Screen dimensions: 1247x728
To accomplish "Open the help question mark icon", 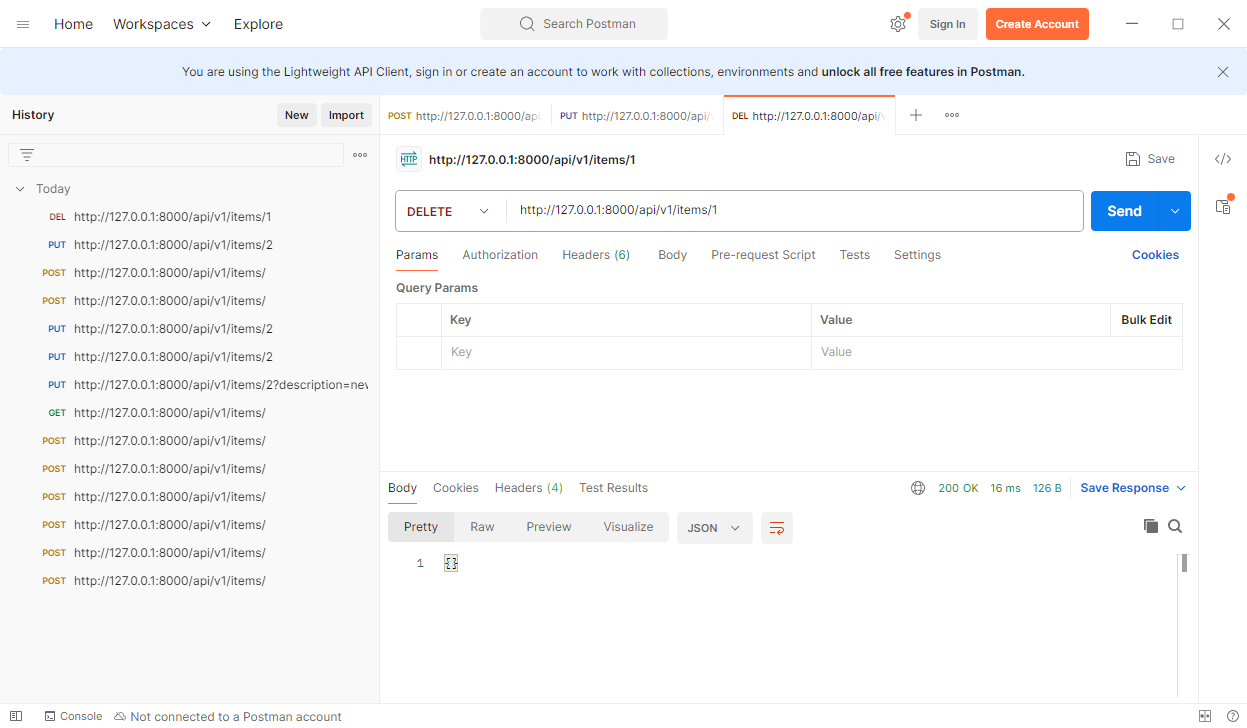I will click(1233, 716).
